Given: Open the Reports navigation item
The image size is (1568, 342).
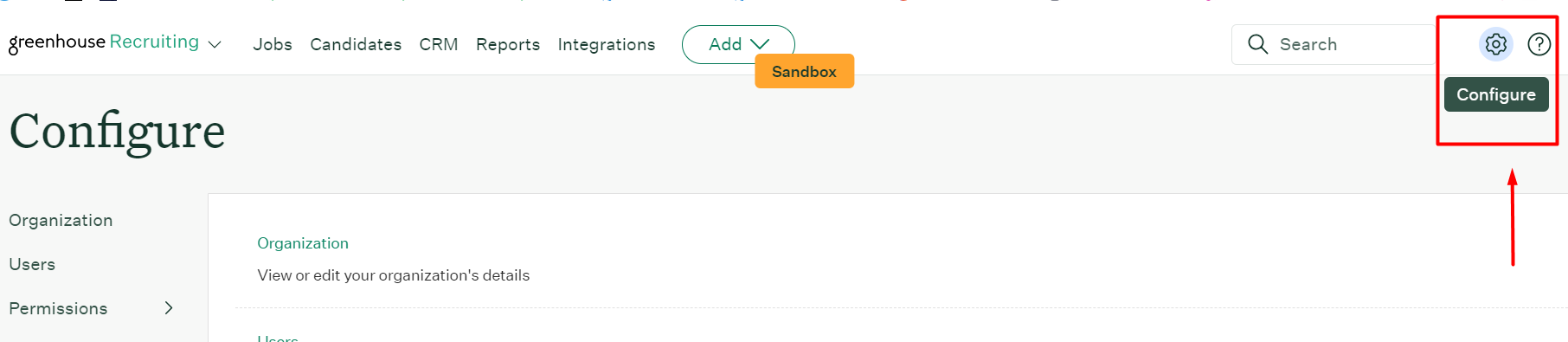Looking at the screenshot, I should pyautogui.click(x=508, y=44).
